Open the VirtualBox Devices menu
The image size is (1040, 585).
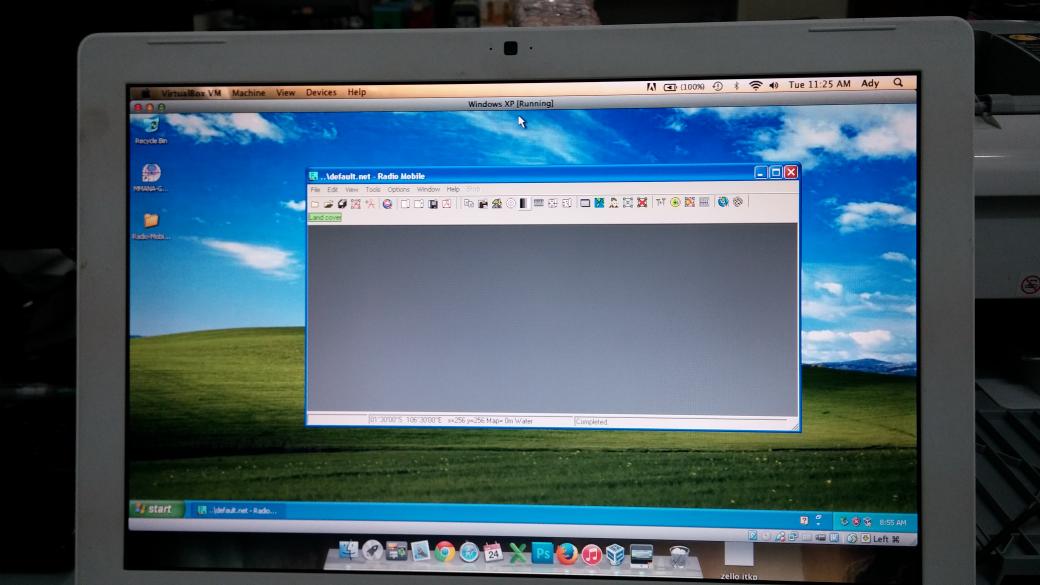pos(321,92)
